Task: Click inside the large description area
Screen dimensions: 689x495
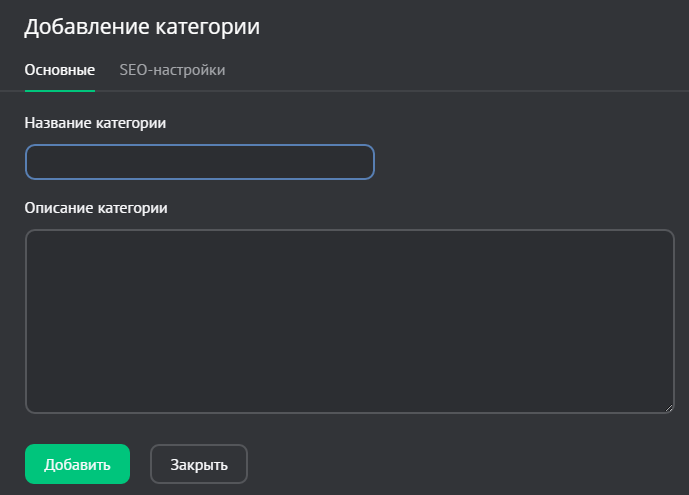Action: pos(350,321)
